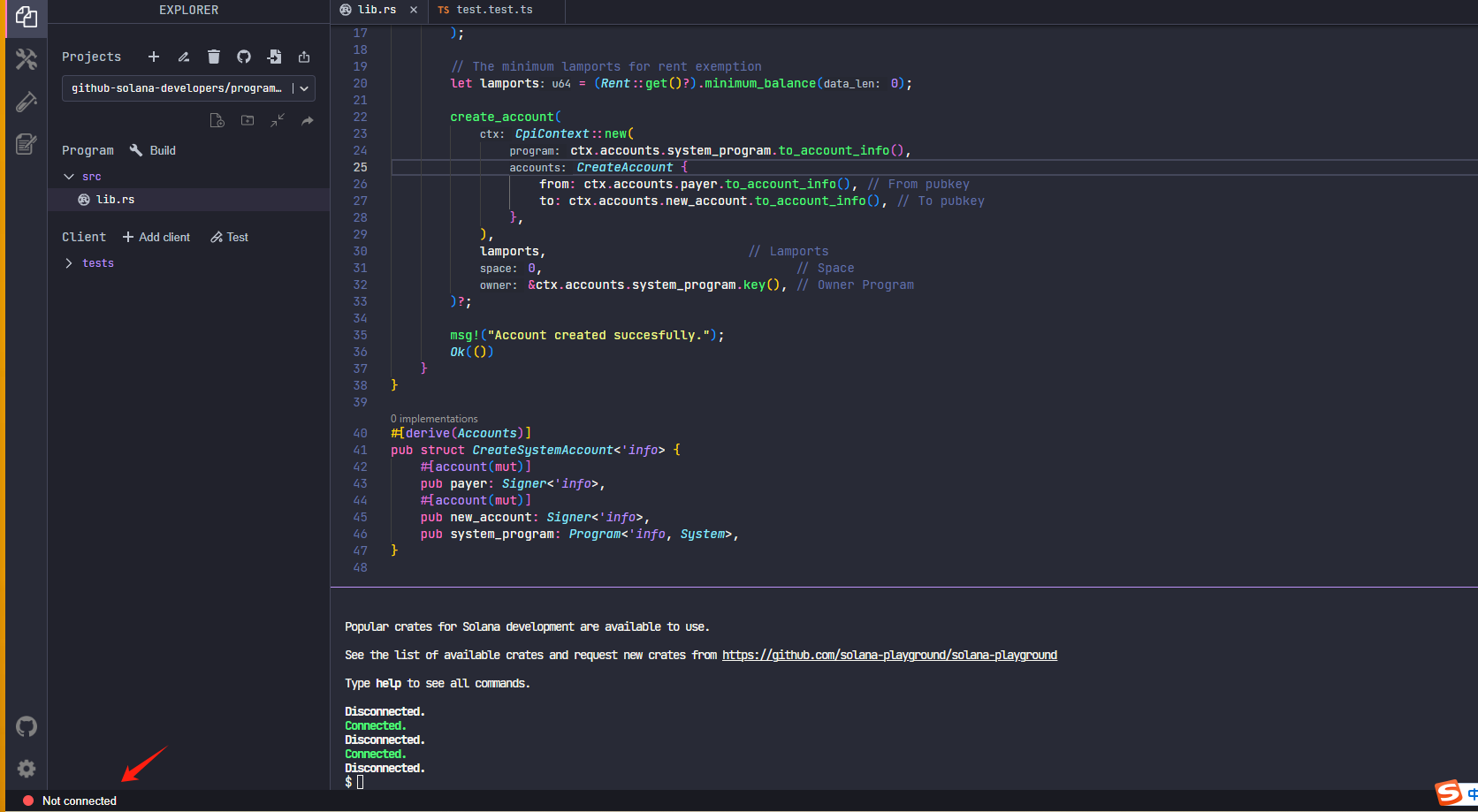Click the 0 implementations code lens
The image size is (1478, 812).
point(434,419)
